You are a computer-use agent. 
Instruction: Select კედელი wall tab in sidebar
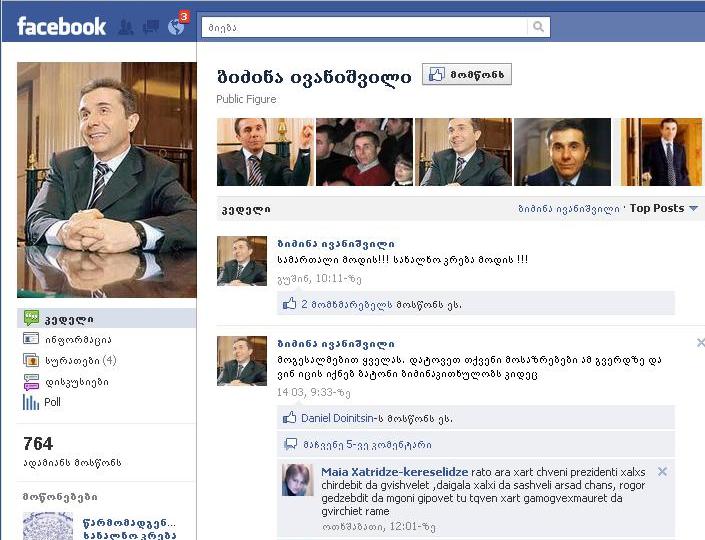click(107, 318)
